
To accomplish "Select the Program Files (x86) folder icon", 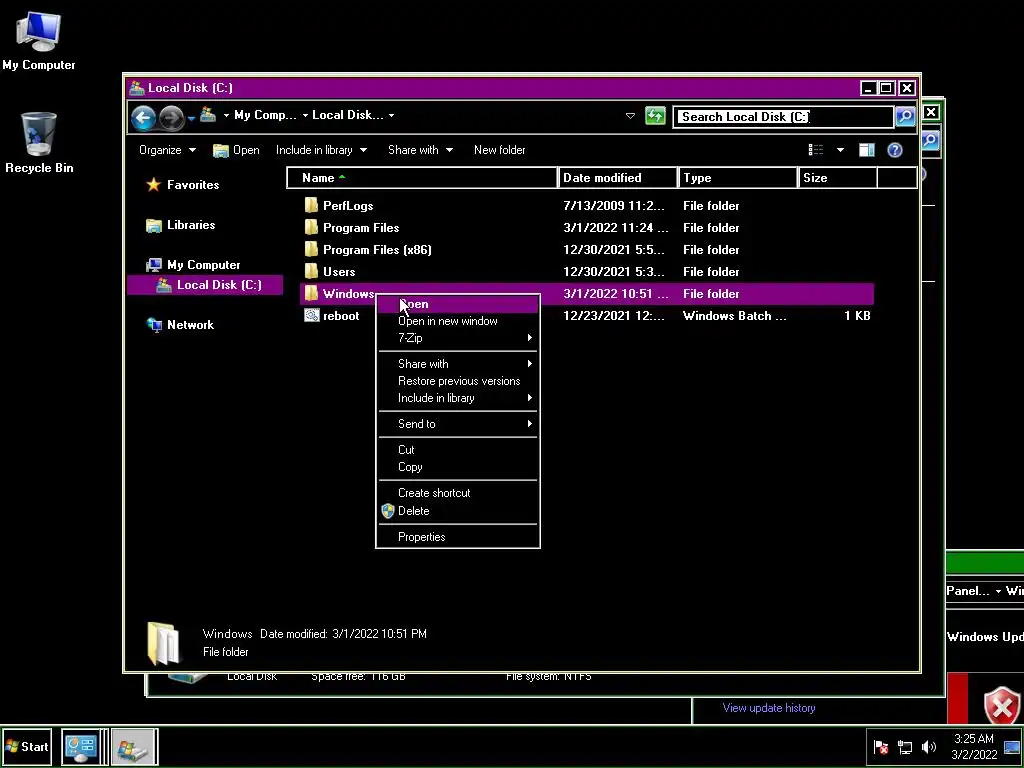I will coord(312,249).
